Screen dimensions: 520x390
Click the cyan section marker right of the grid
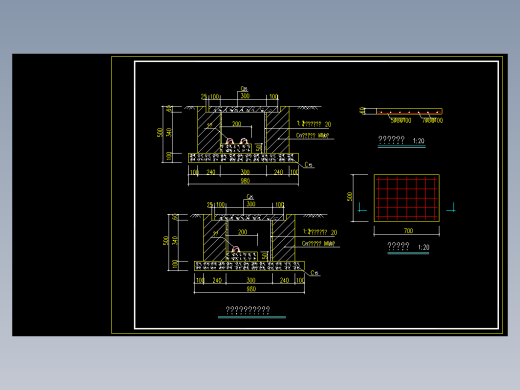pyautogui.click(x=451, y=207)
